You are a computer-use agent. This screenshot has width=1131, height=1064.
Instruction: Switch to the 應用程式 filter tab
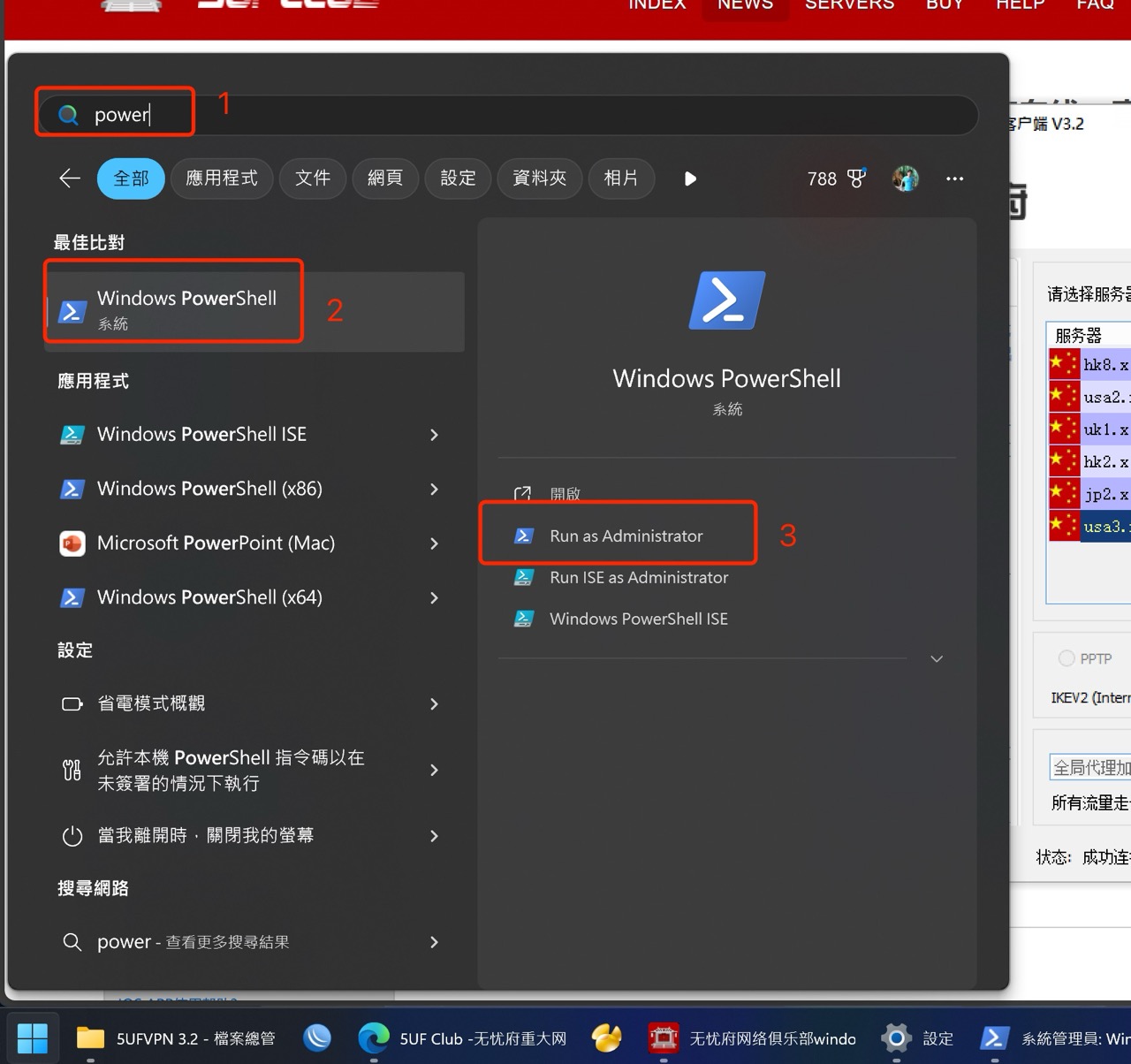[221, 179]
